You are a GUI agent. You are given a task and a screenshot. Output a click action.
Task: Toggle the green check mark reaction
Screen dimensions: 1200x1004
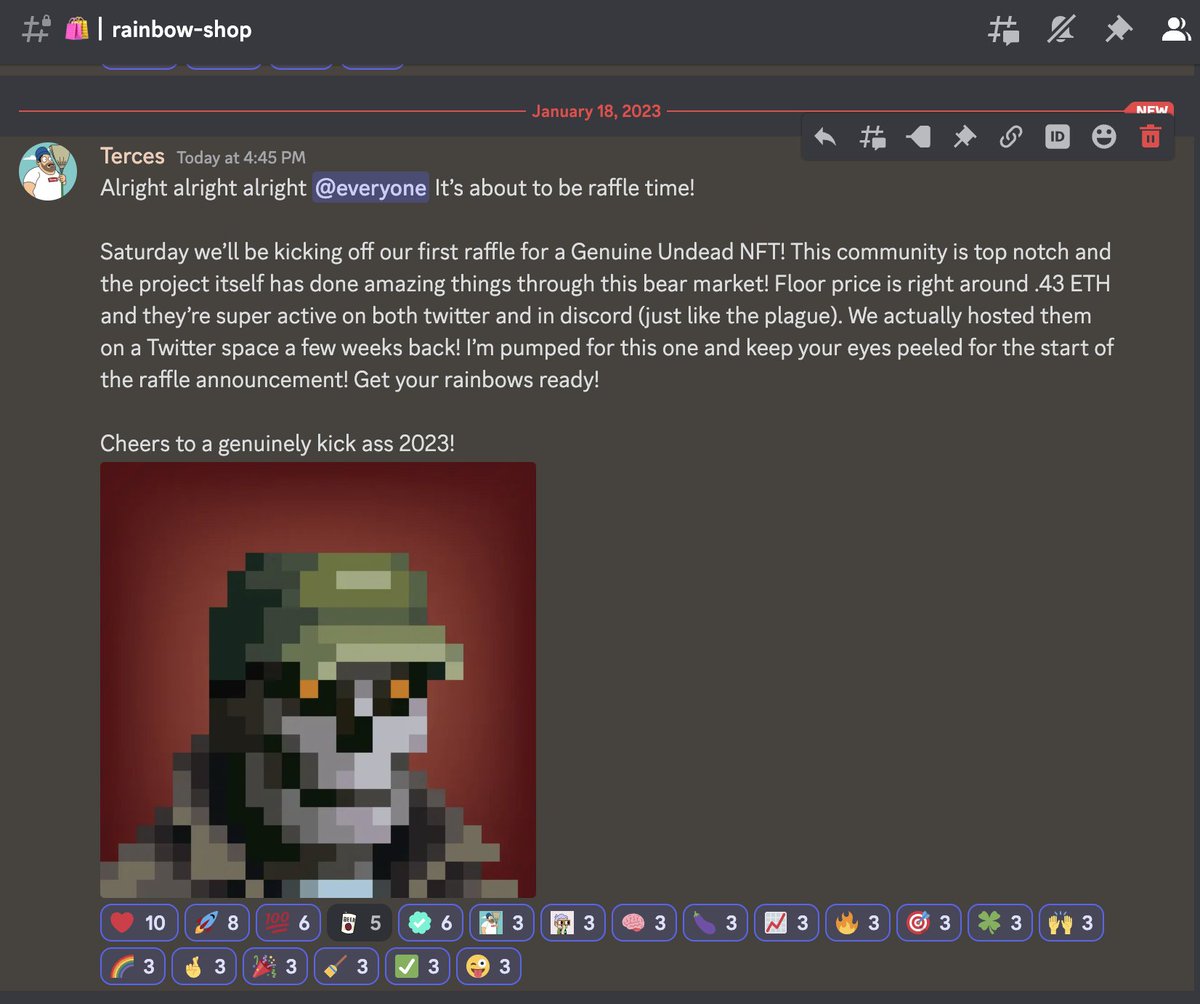point(418,966)
